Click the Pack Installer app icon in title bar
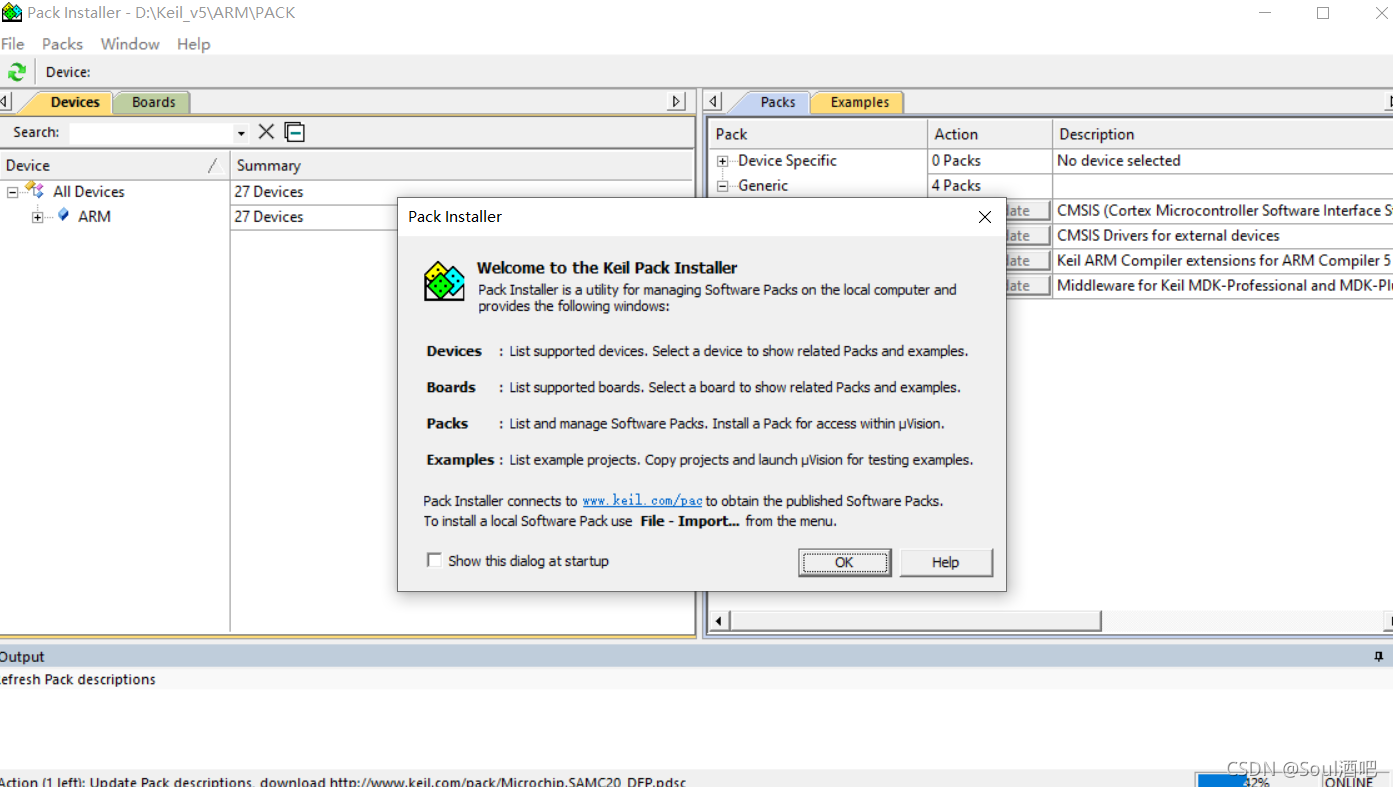1393x787 pixels. pyautogui.click(x=12, y=13)
